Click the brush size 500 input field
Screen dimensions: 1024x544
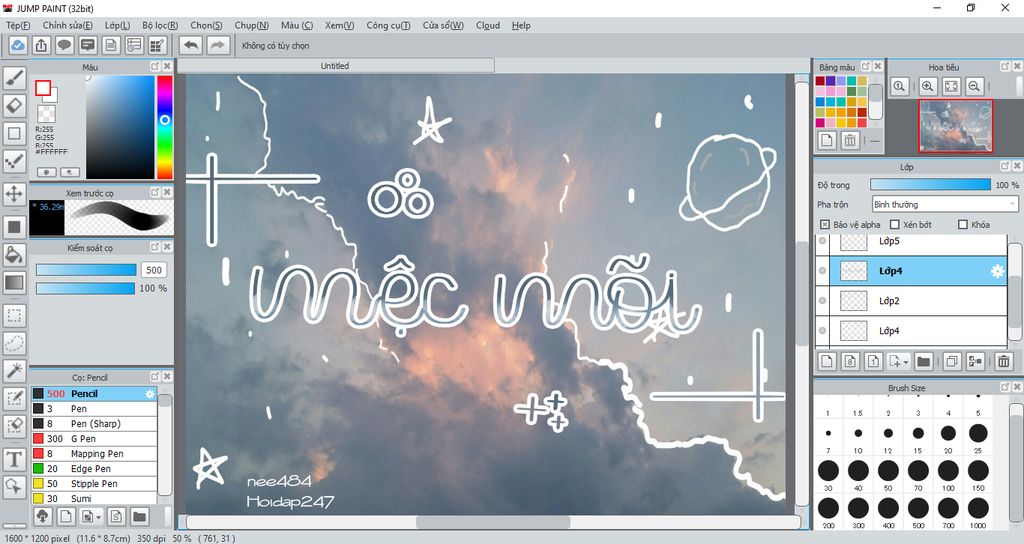tap(154, 270)
